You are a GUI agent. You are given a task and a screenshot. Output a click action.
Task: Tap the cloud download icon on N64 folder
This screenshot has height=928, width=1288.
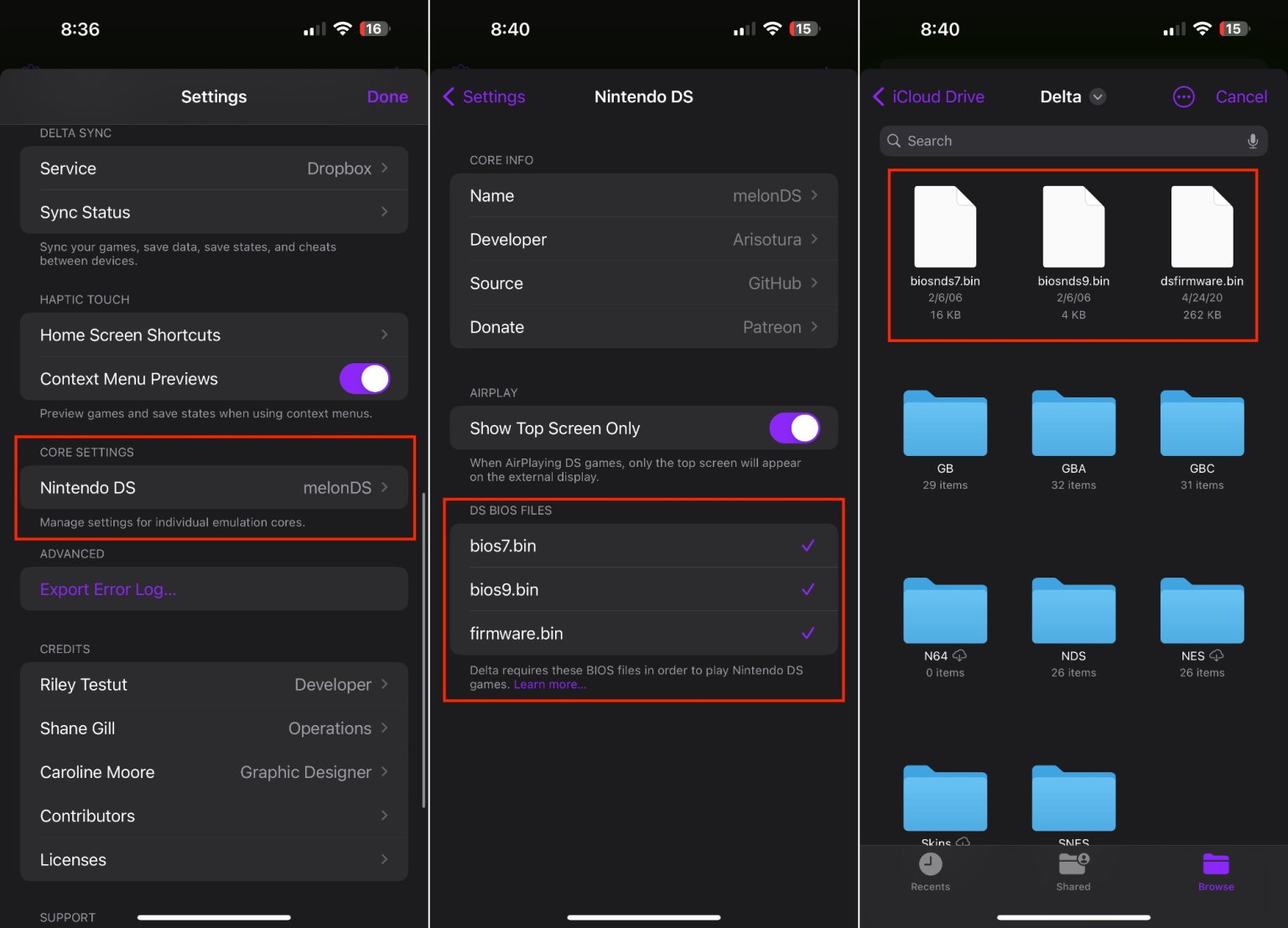coord(958,656)
